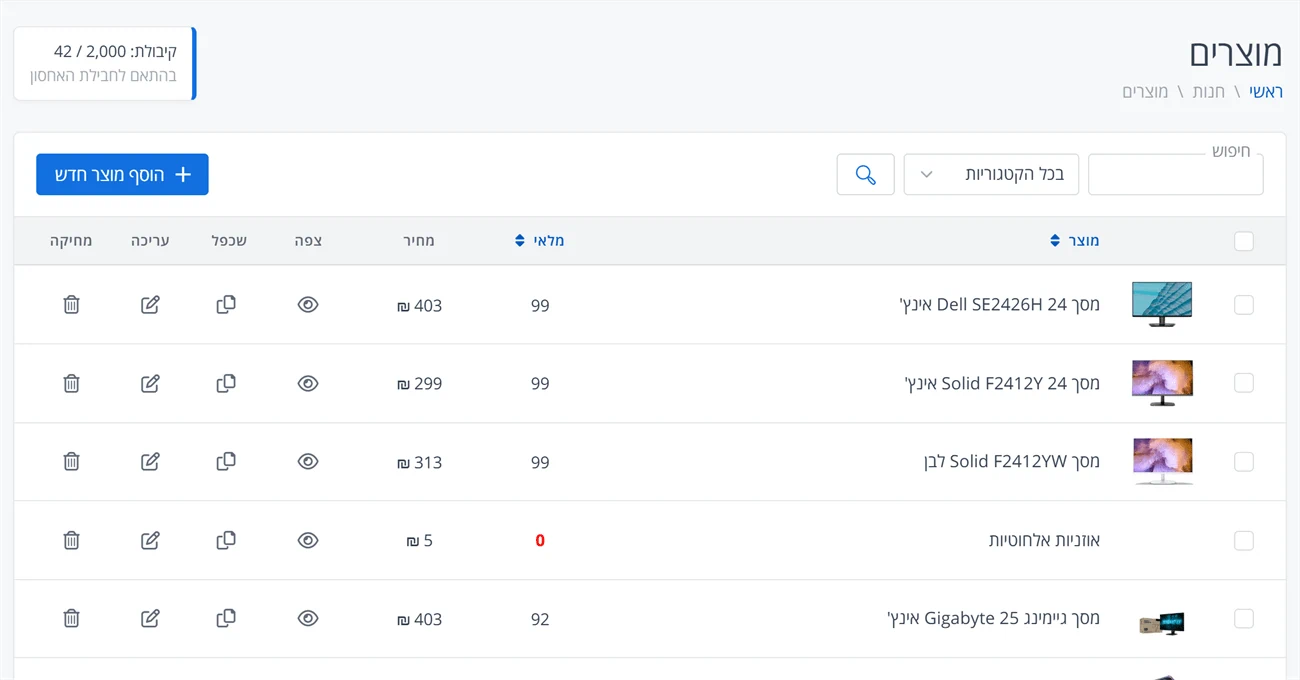Image resolution: width=1300 pixels, height=680 pixels.
Task: Check the Gigabyte 25 row checkbox
Action: pos(1244,619)
